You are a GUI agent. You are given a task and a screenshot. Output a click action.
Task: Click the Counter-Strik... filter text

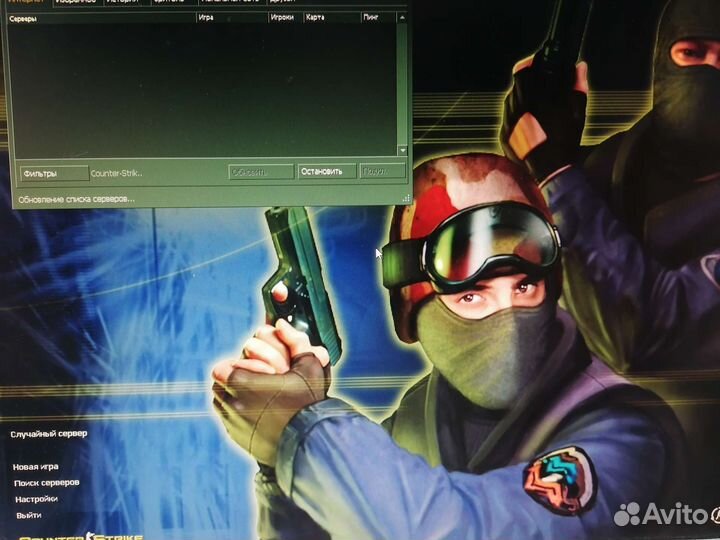click(x=116, y=174)
